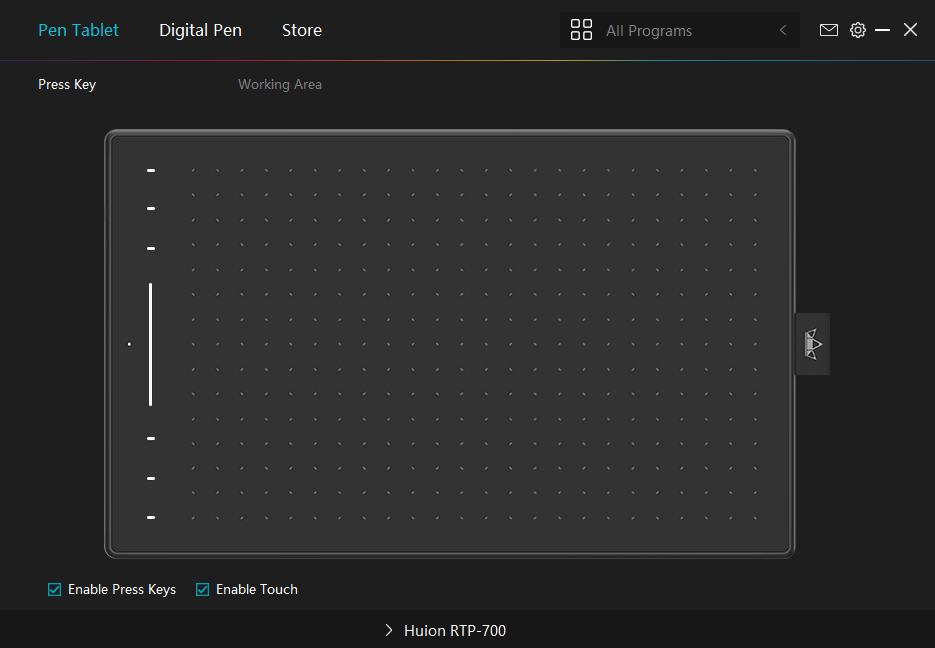Open the Store tab
This screenshot has width=935, height=648.
coord(301,30)
